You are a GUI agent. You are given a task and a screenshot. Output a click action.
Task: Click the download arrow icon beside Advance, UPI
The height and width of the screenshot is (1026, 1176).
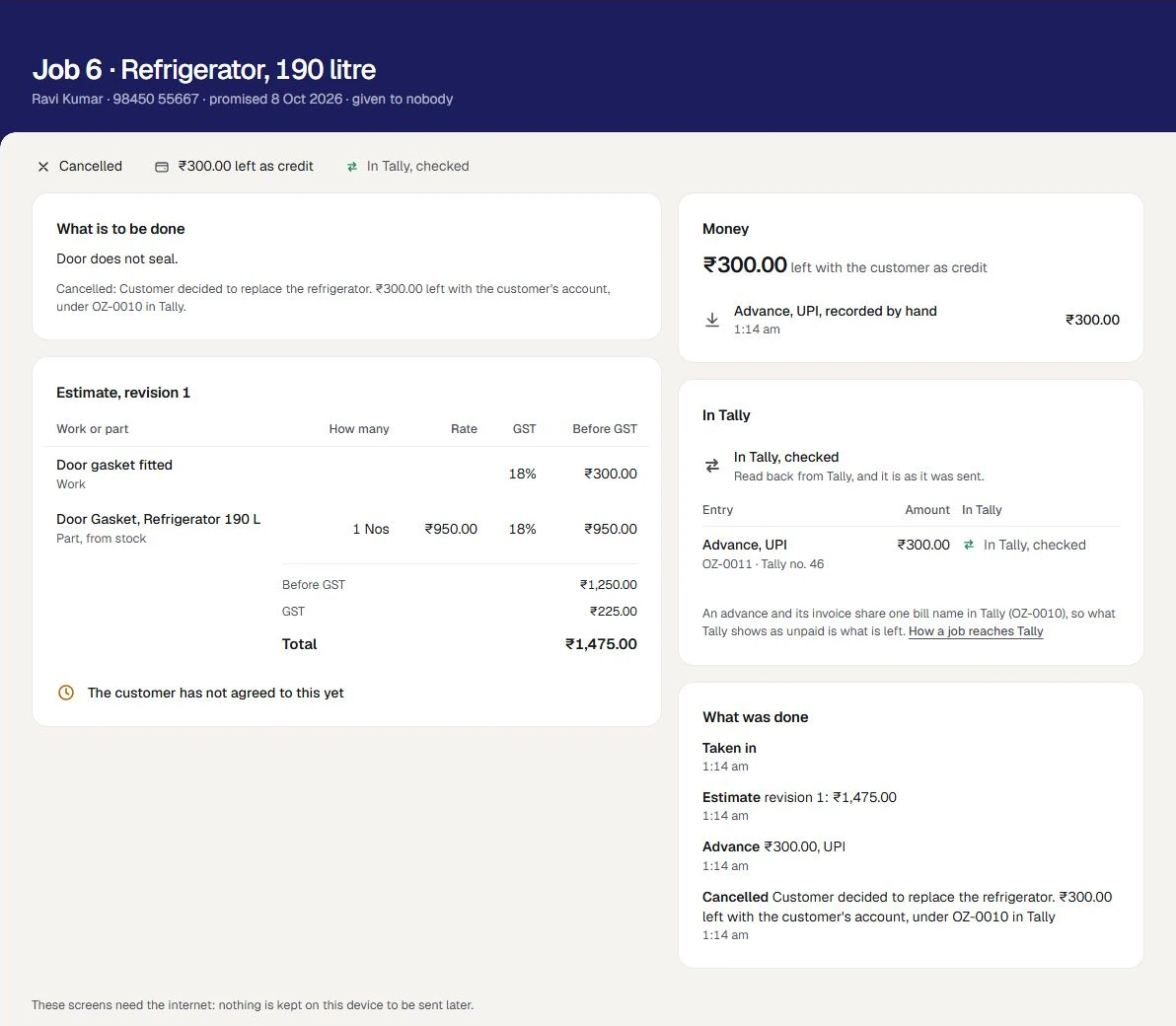712,321
